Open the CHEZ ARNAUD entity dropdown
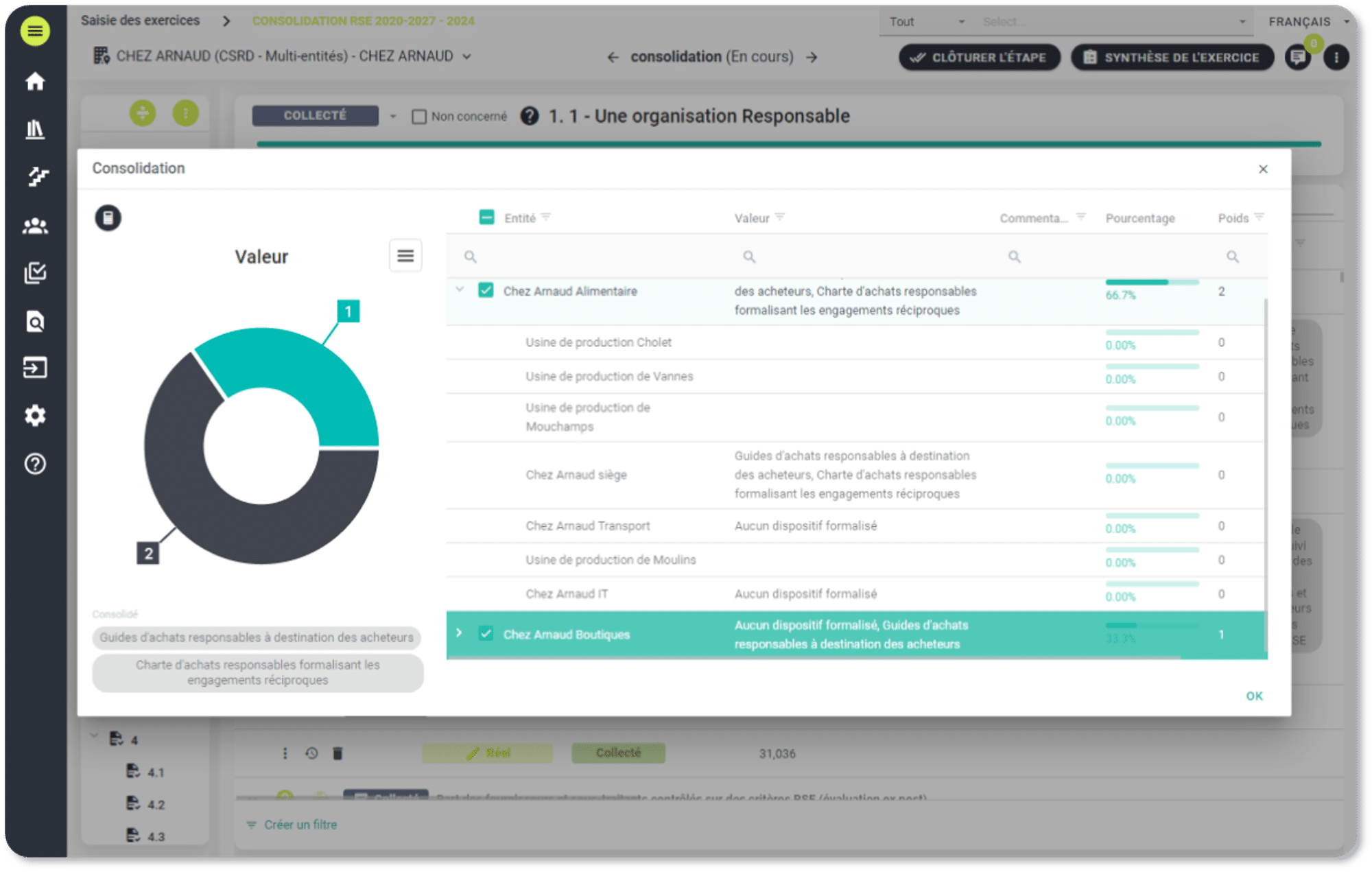The image size is (1372, 872). (x=283, y=56)
